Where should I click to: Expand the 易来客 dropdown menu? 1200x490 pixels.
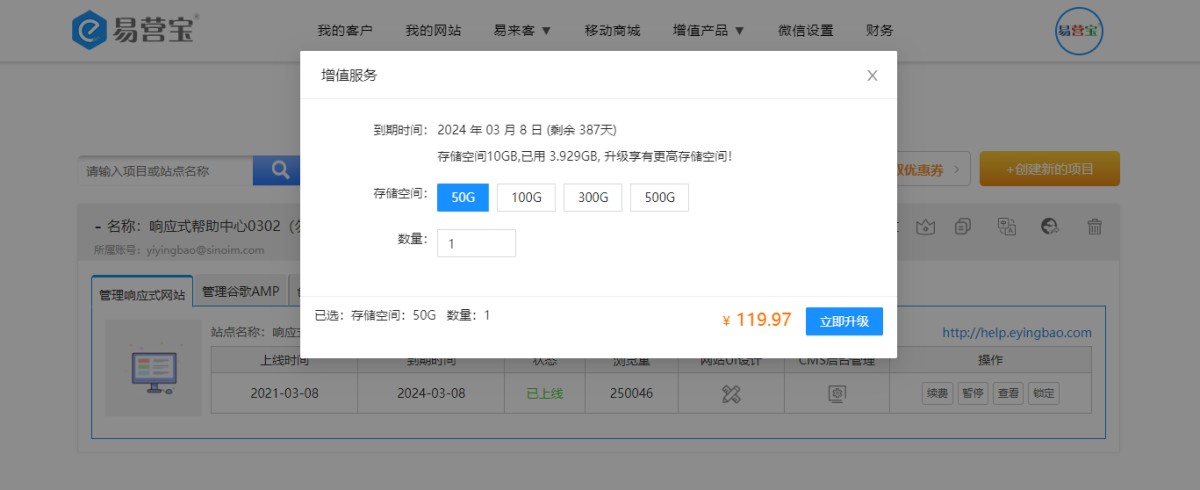522,30
